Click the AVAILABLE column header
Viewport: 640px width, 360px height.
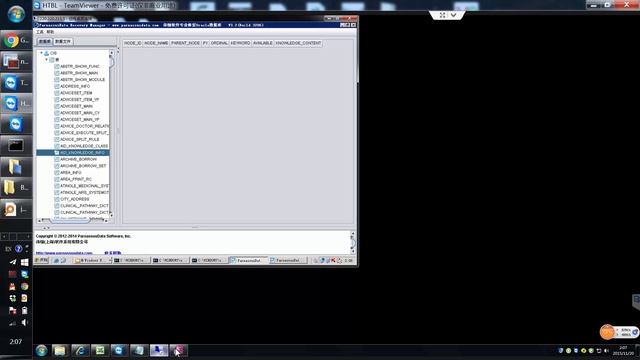pyautogui.click(x=262, y=43)
